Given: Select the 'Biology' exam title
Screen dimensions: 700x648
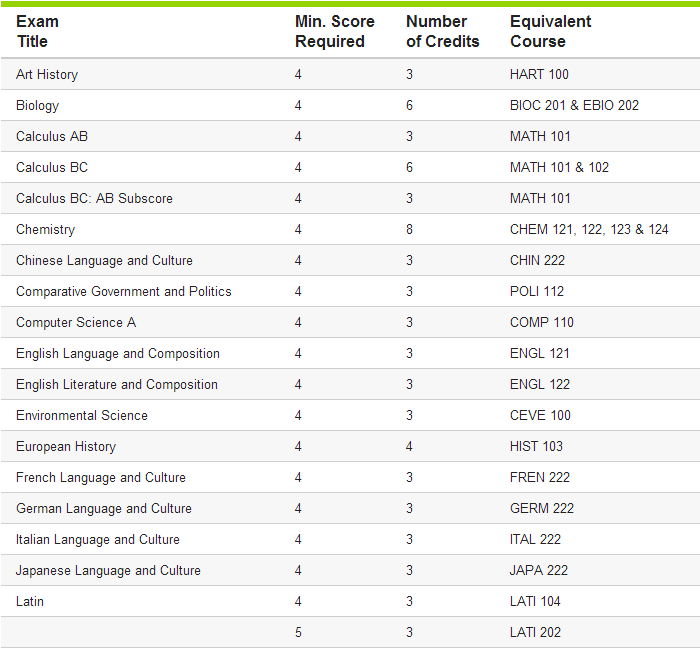Looking at the screenshot, I should 38,106.
